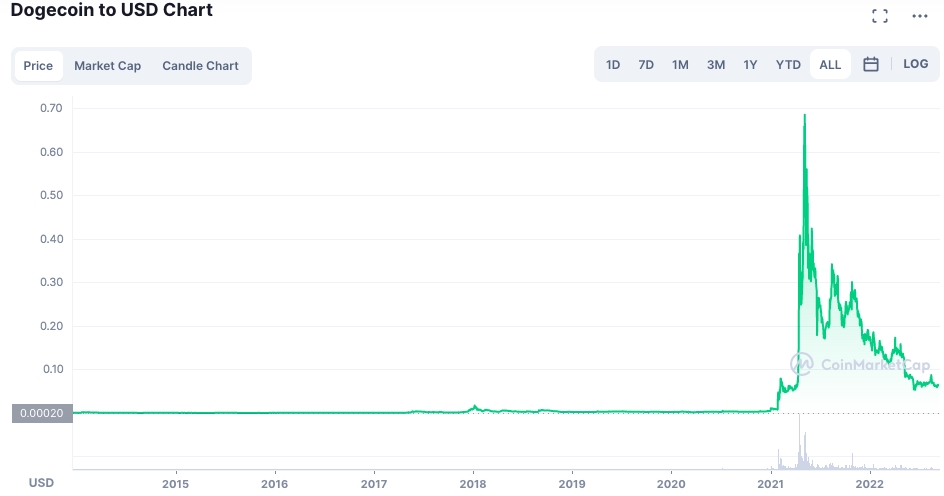Click the 0.30 y-axis label

51,282
